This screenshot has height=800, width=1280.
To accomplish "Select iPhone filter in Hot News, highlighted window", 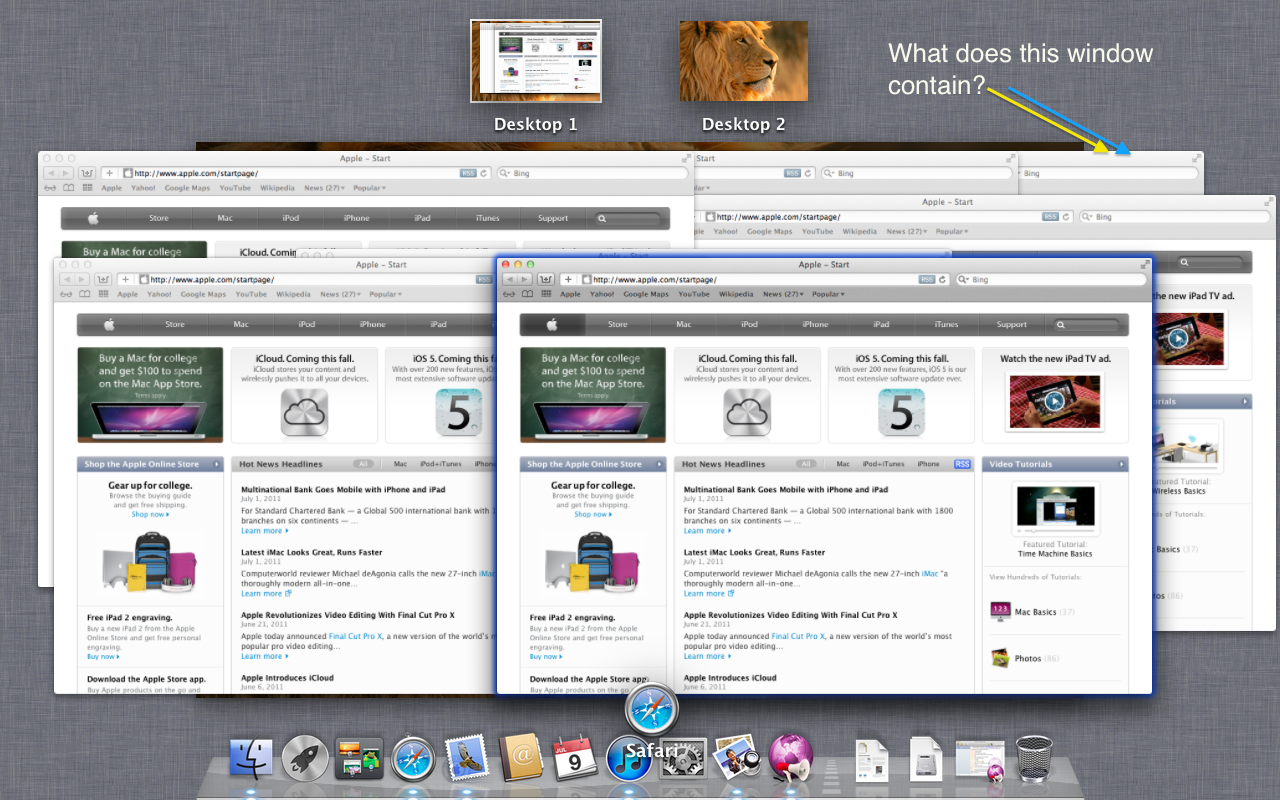I will click(929, 464).
